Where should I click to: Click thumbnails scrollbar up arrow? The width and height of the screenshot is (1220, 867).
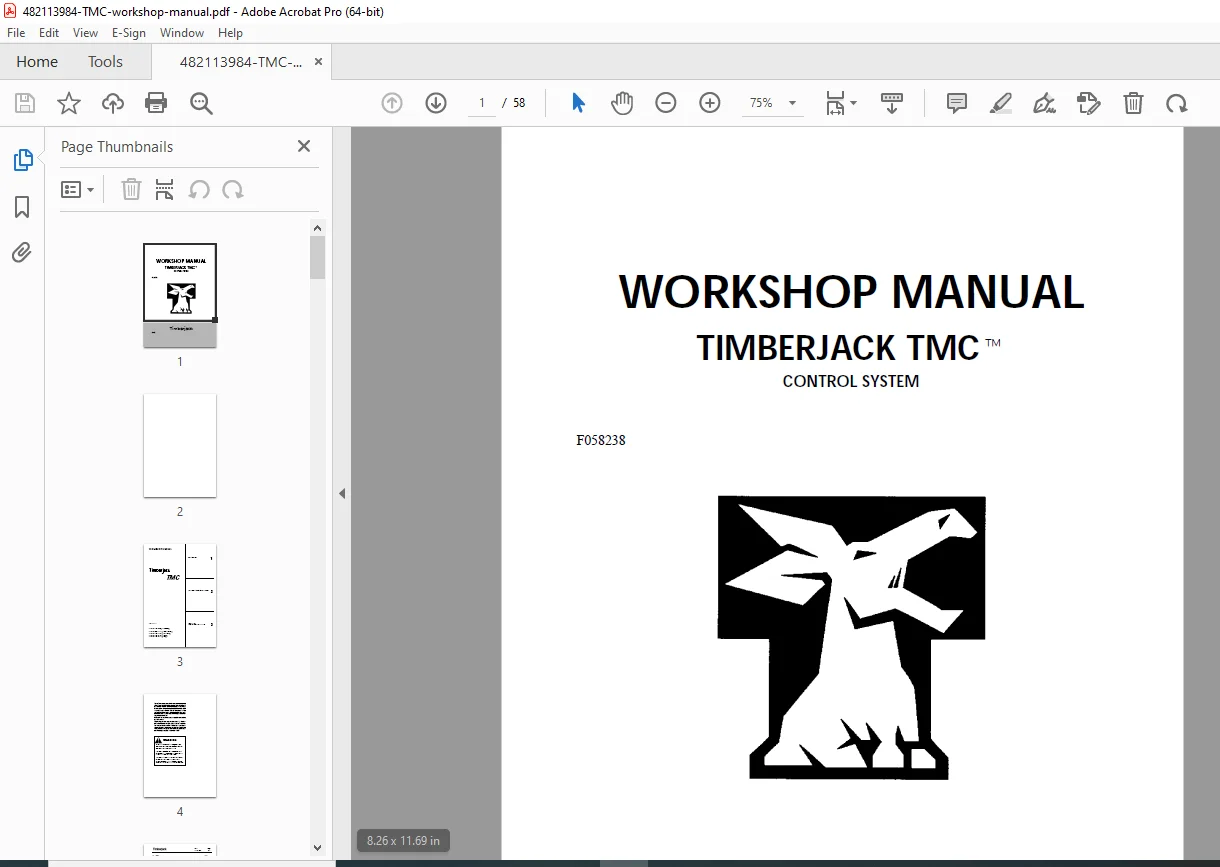(x=318, y=227)
